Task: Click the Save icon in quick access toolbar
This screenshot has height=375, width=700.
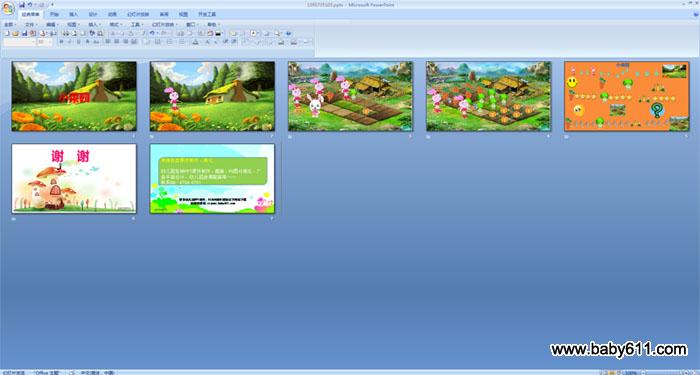Action: pos(22,4)
